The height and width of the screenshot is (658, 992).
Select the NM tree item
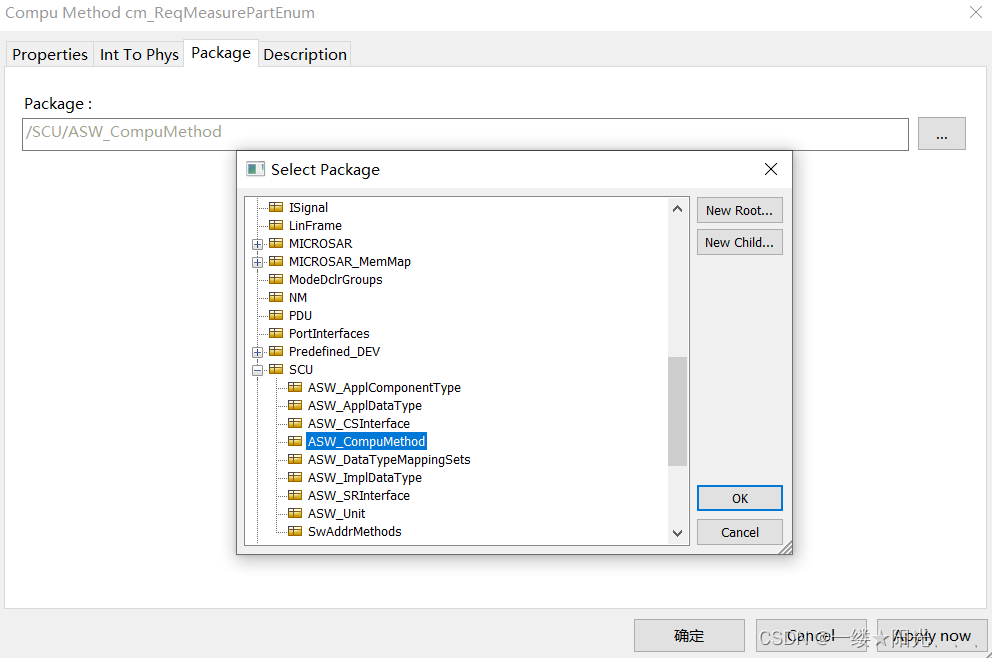pyautogui.click(x=297, y=297)
